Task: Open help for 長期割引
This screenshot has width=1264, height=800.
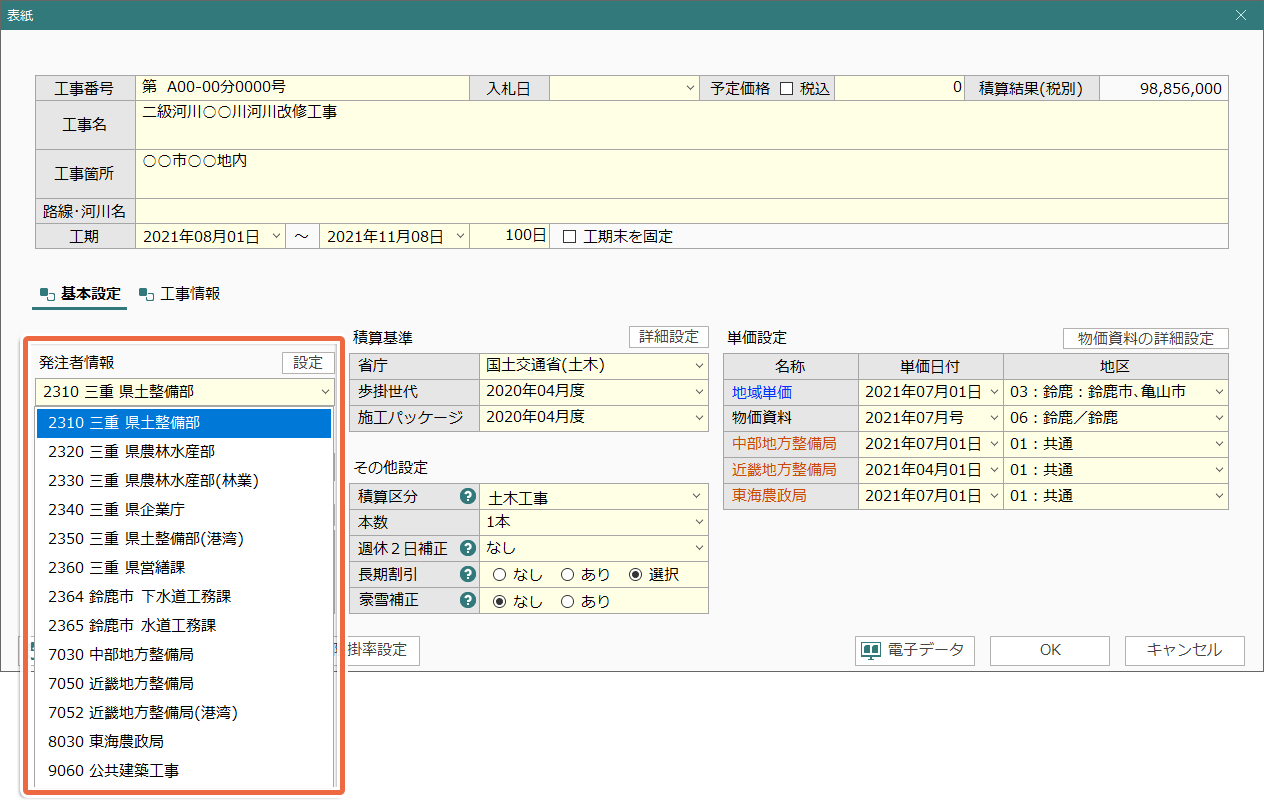Action: [466, 574]
